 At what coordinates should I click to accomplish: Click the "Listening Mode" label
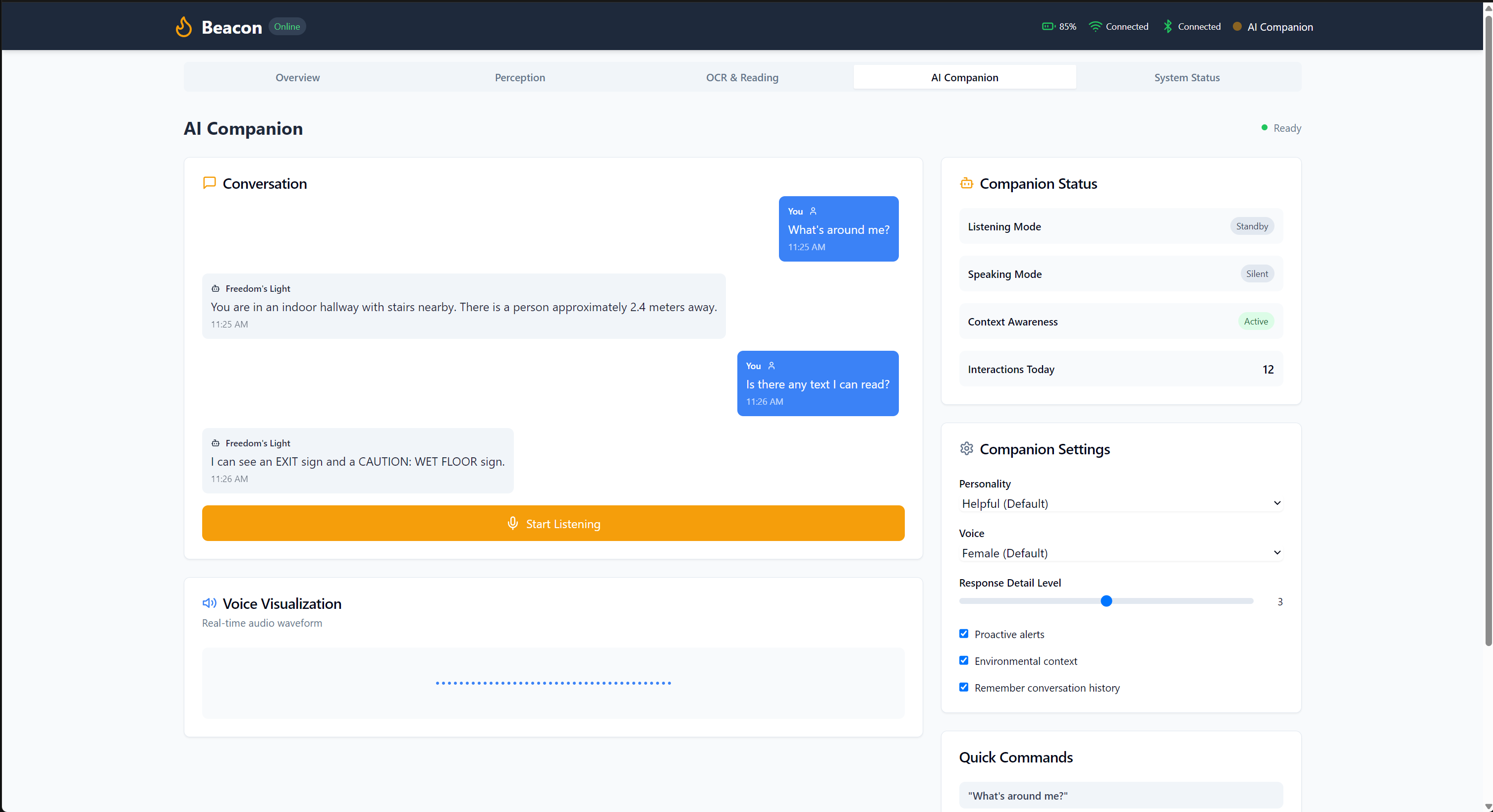tap(1004, 226)
